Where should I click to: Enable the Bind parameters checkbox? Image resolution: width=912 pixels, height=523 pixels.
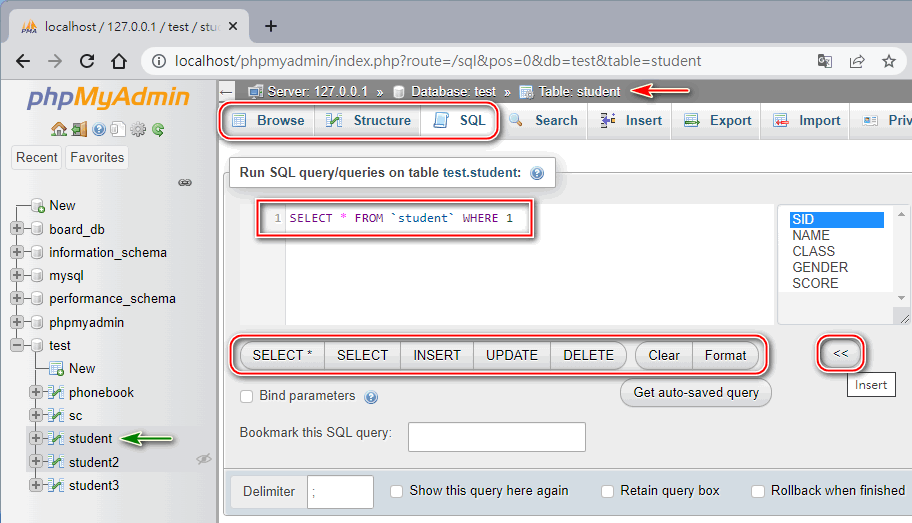click(246, 397)
